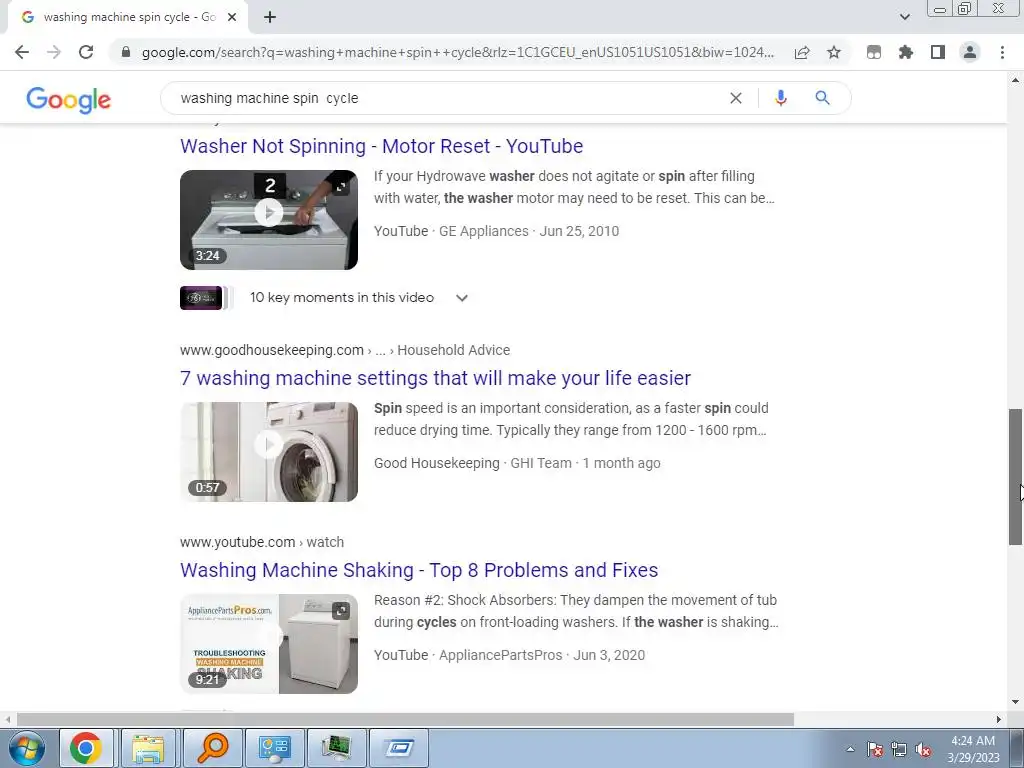Viewport: 1024px width, 768px height.
Task: Open a new browser tab
Action: pos(270,17)
